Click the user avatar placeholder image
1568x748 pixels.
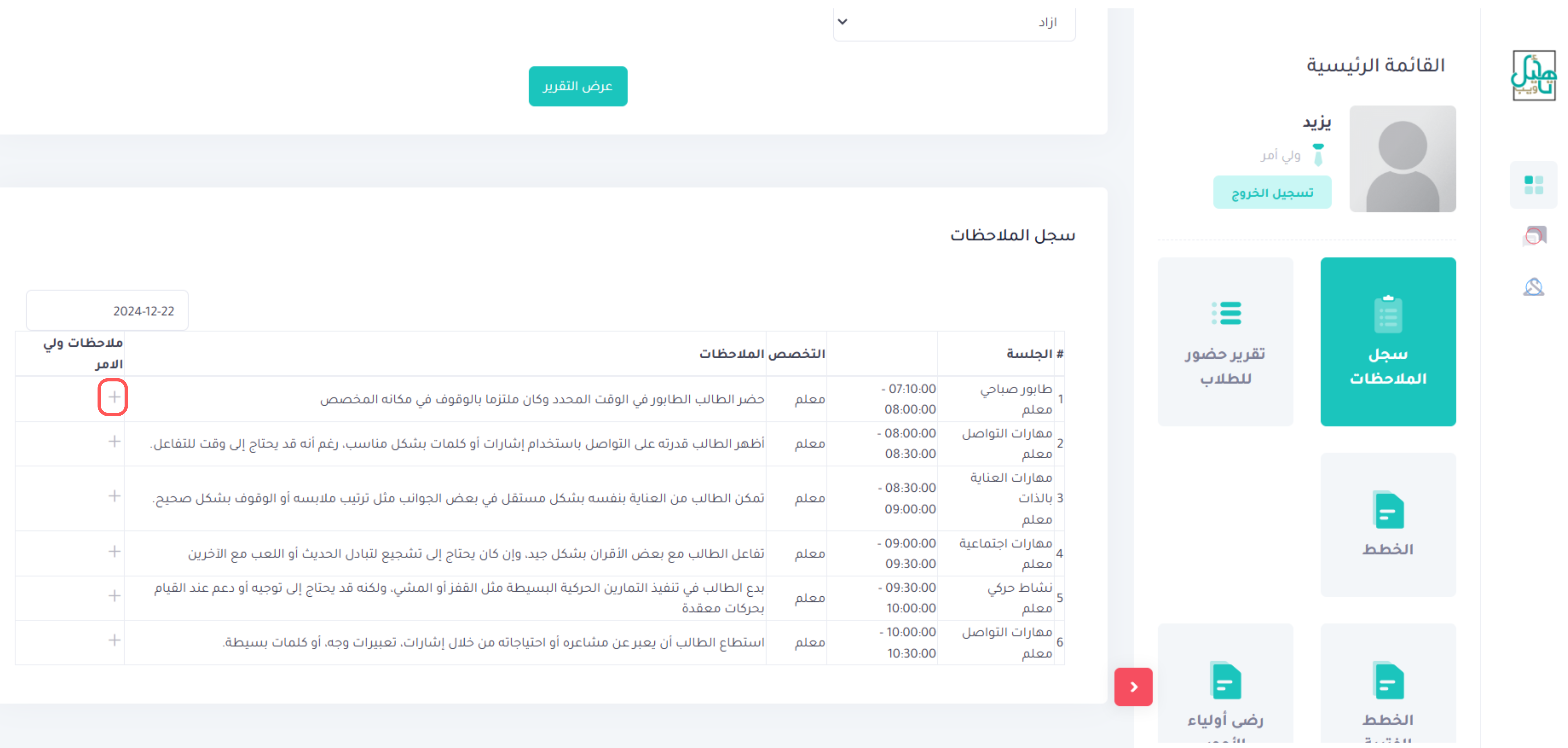point(1402,159)
